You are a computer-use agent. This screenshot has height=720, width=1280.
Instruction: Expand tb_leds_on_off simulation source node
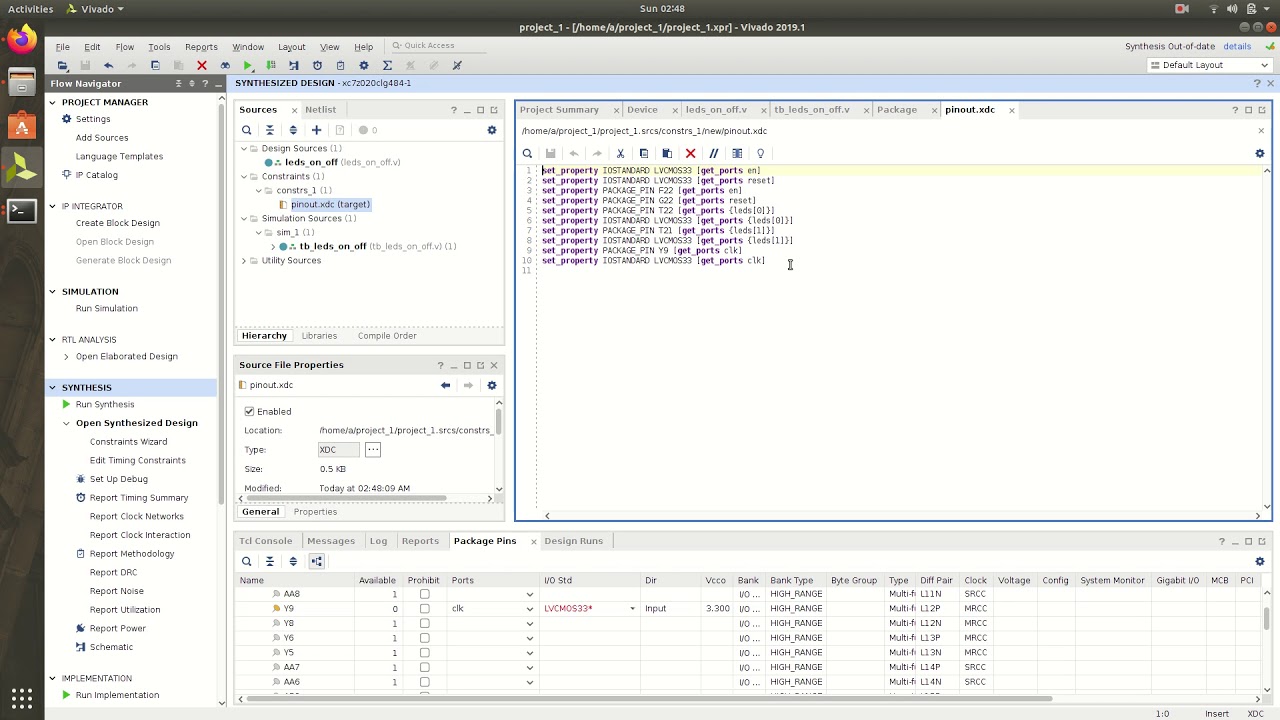click(x=273, y=246)
